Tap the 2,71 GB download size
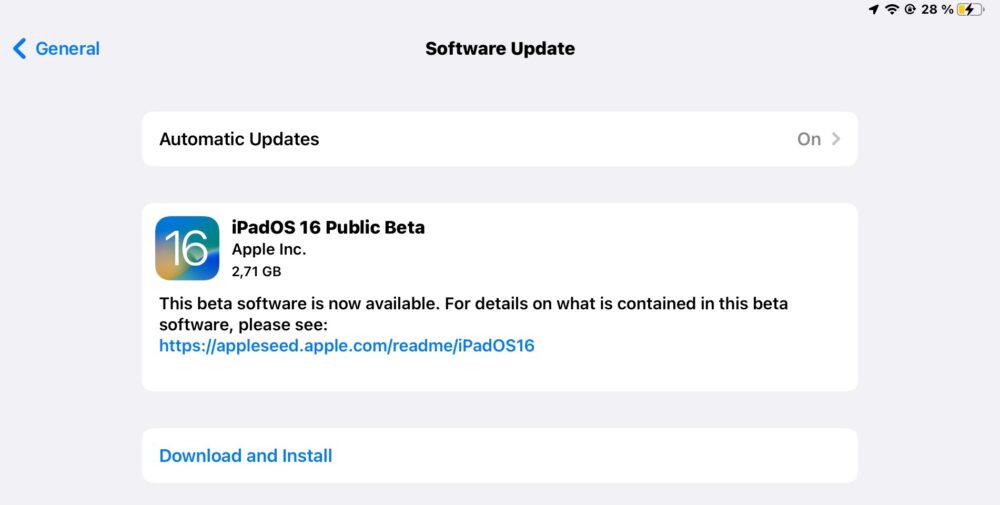This screenshot has width=1000, height=505. point(257,270)
